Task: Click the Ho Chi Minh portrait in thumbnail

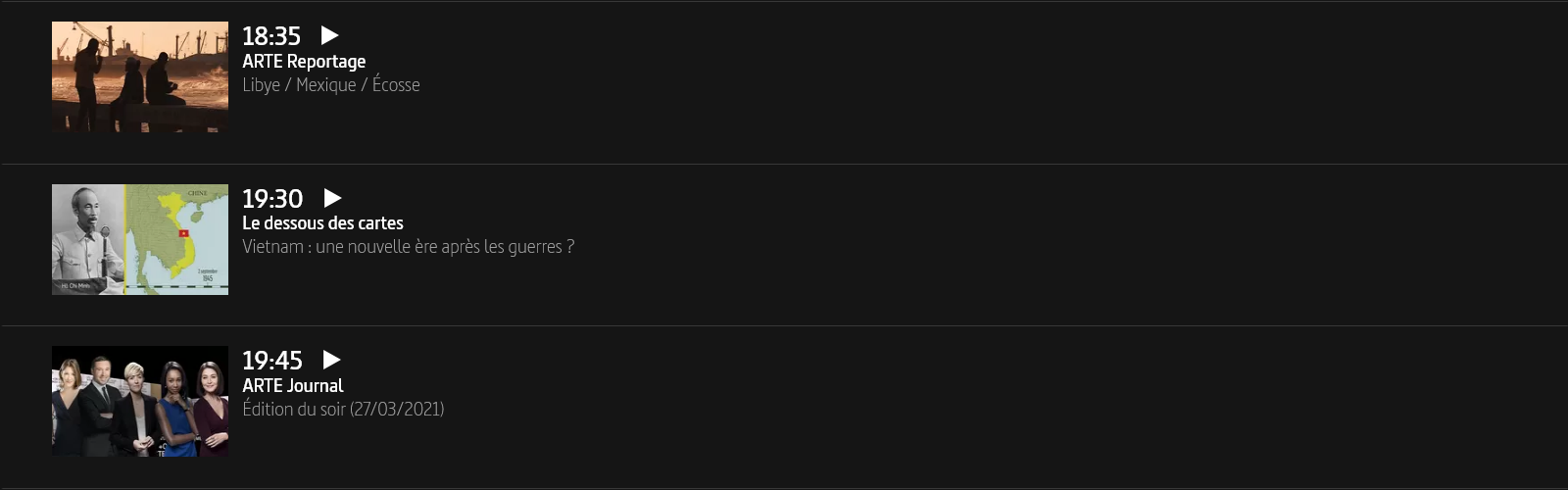Action: click(87, 239)
